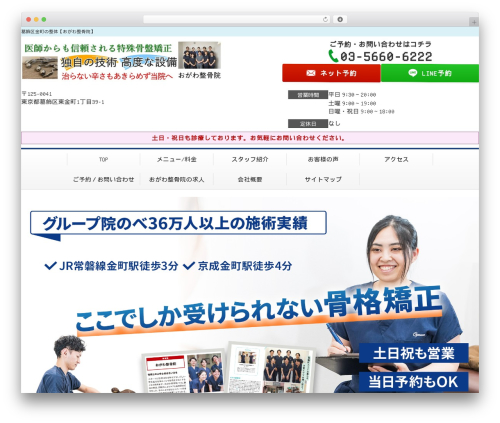Open ご予約/お問い合わせ menu item
The width and height of the screenshot is (500, 423).
103,179
